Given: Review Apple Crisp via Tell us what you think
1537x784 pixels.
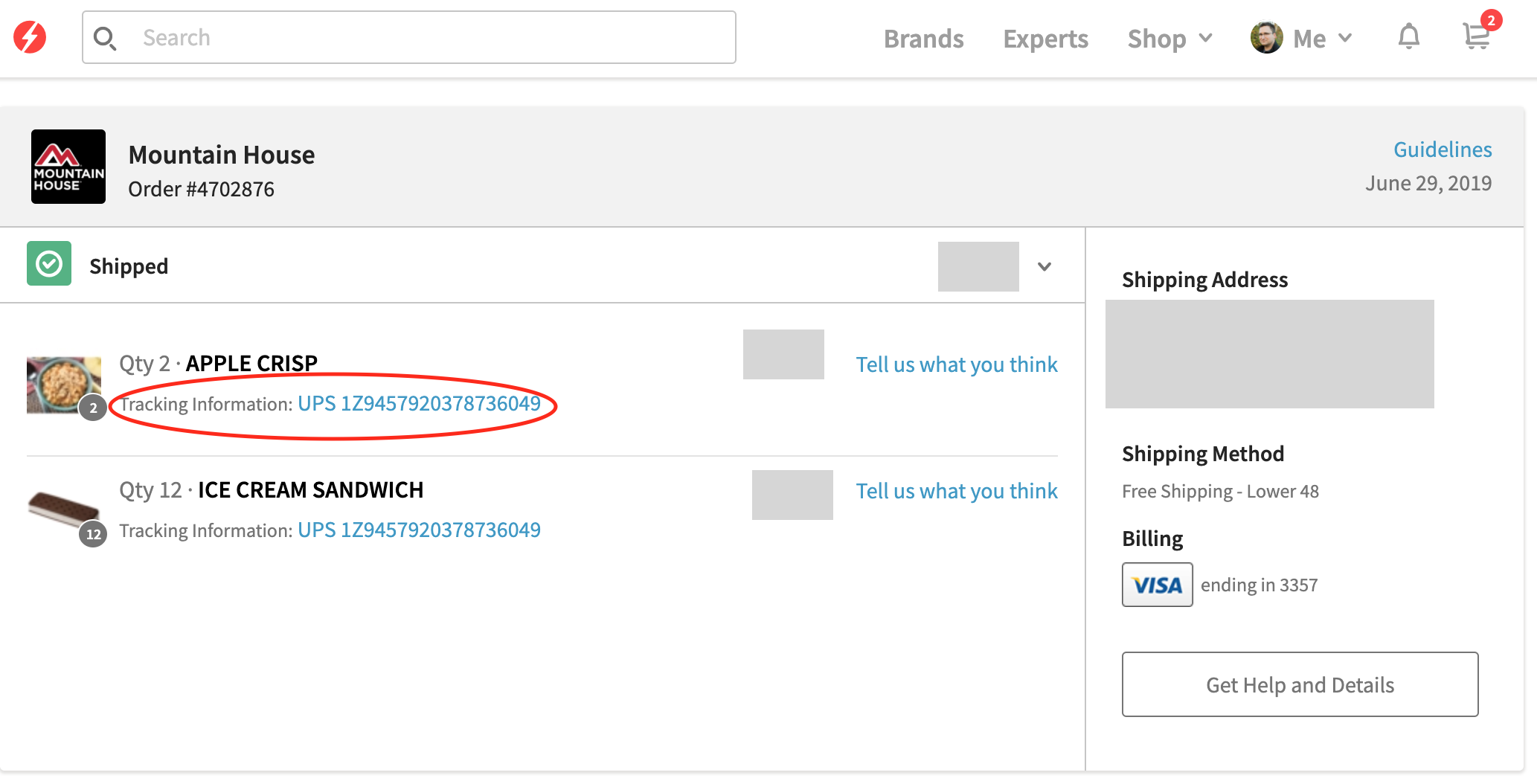Looking at the screenshot, I should tap(957, 364).
